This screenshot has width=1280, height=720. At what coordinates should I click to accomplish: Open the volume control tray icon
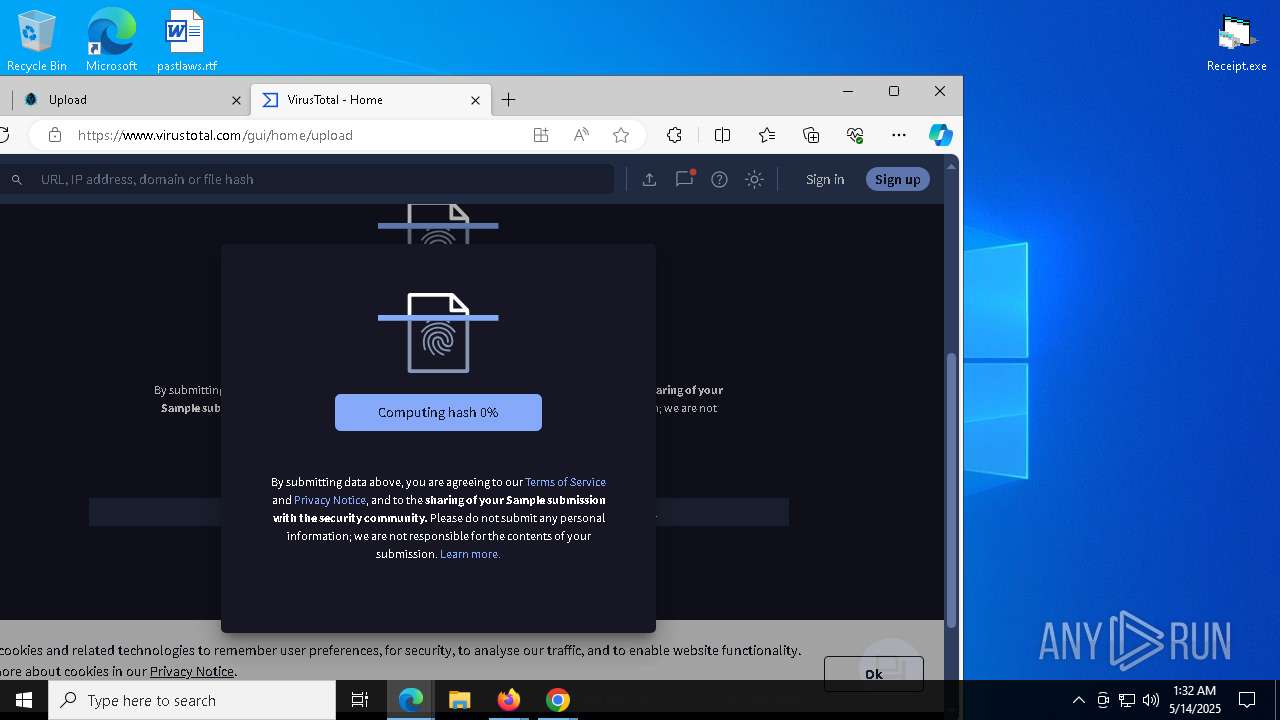coord(1151,700)
